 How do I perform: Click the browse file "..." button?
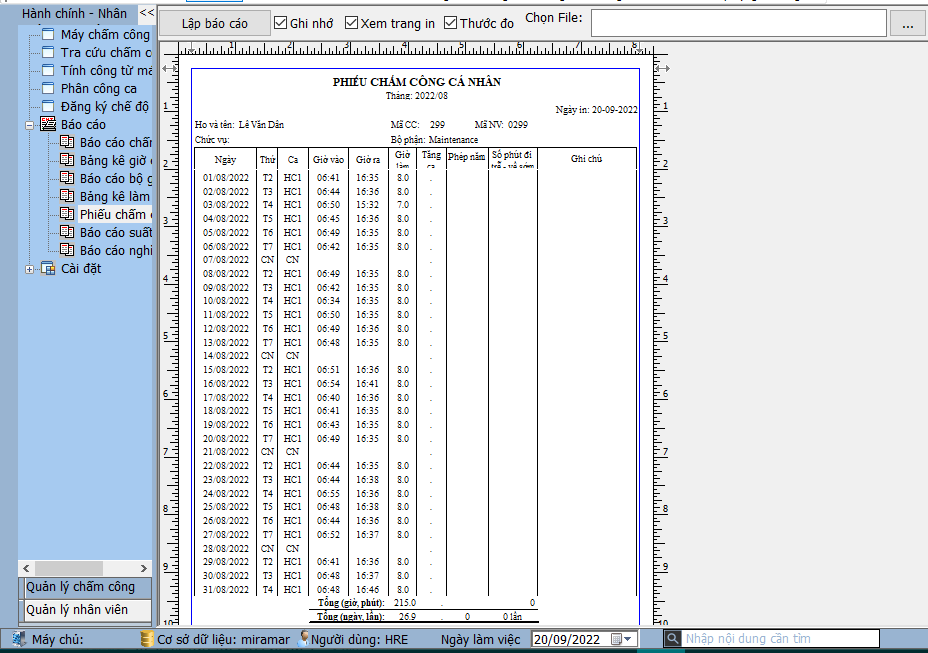tap(907, 25)
